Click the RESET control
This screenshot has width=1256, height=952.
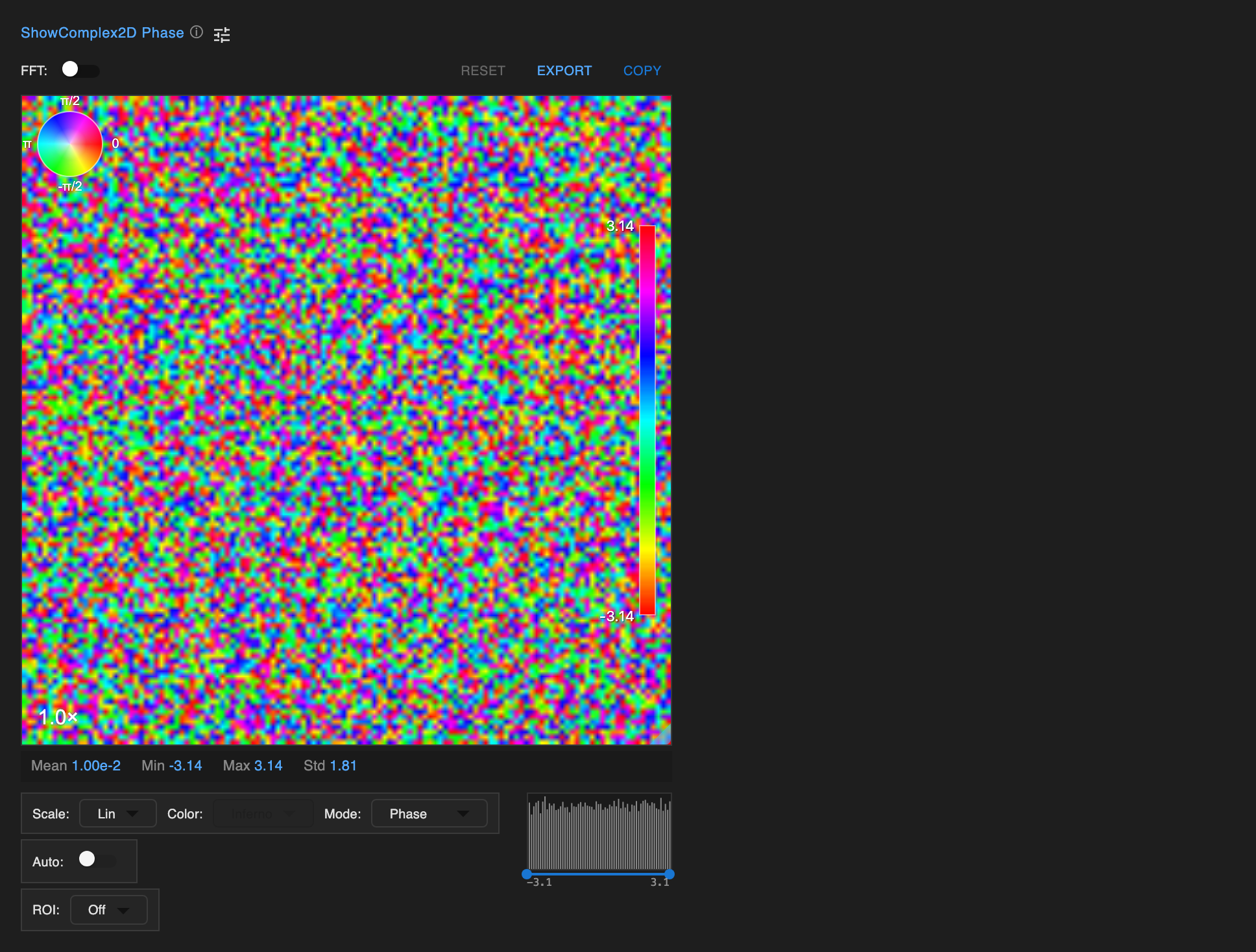point(483,70)
